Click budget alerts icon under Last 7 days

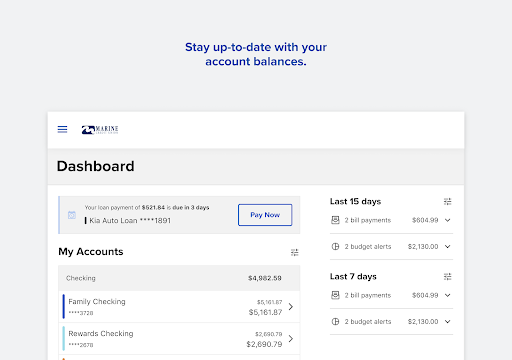tap(335, 321)
